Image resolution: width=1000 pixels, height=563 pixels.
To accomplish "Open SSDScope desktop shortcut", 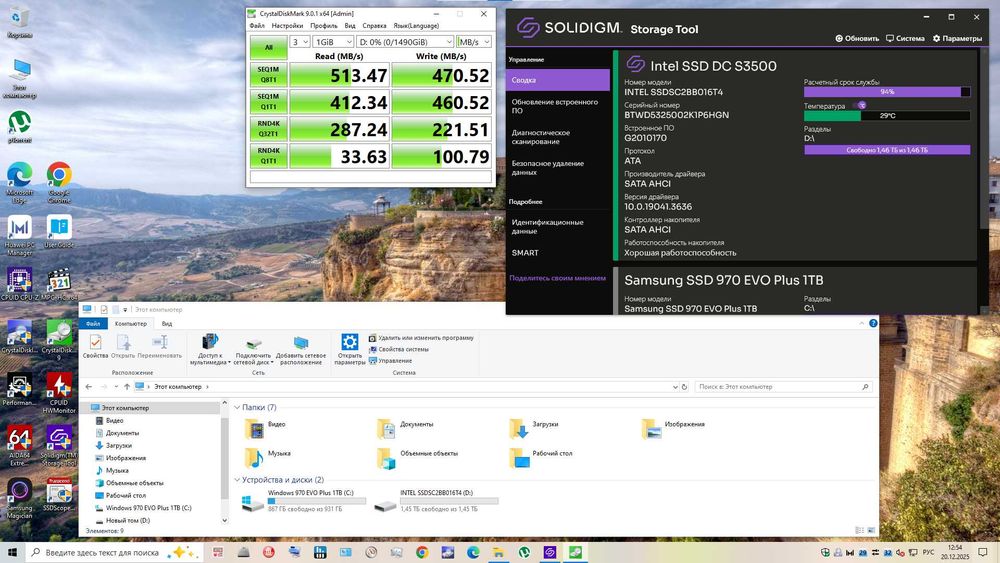I will pos(59,494).
